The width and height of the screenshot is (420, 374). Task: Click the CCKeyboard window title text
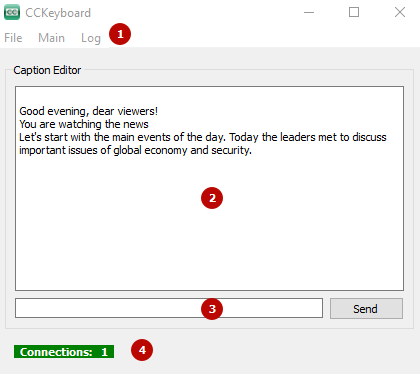coord(58,13)
